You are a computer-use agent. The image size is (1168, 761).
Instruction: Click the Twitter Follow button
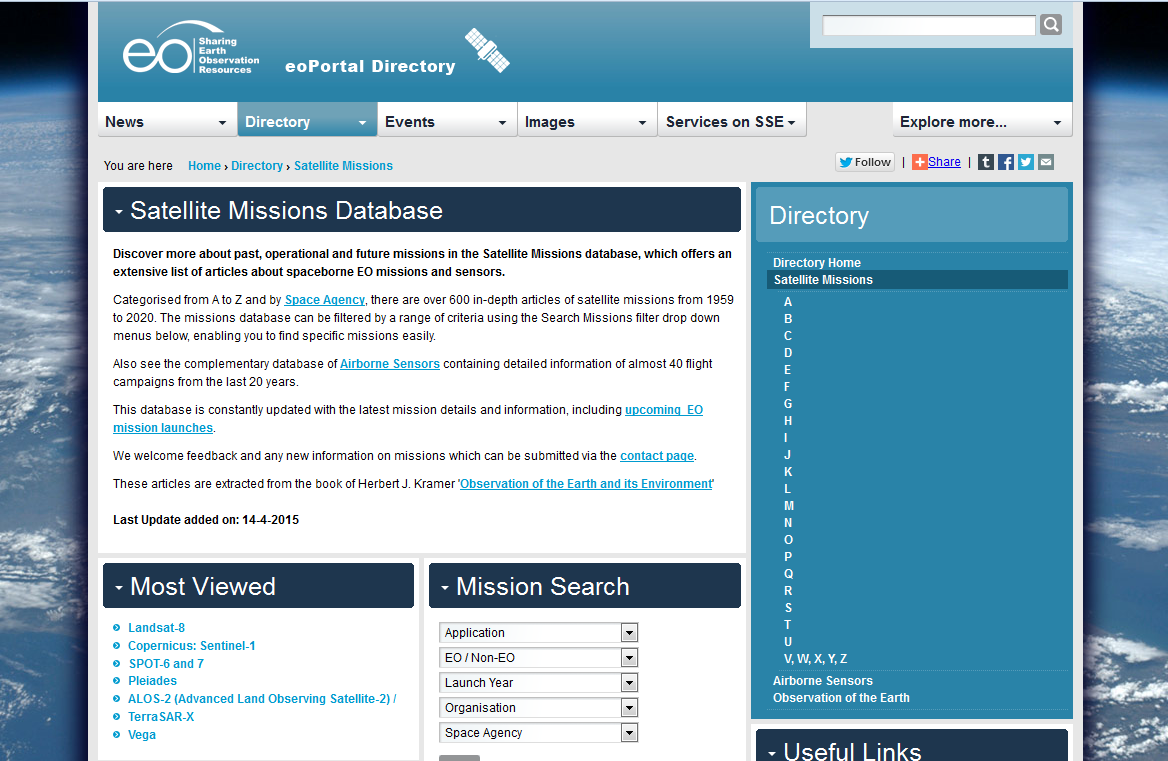pyautogui.click(x=864, y=161)
